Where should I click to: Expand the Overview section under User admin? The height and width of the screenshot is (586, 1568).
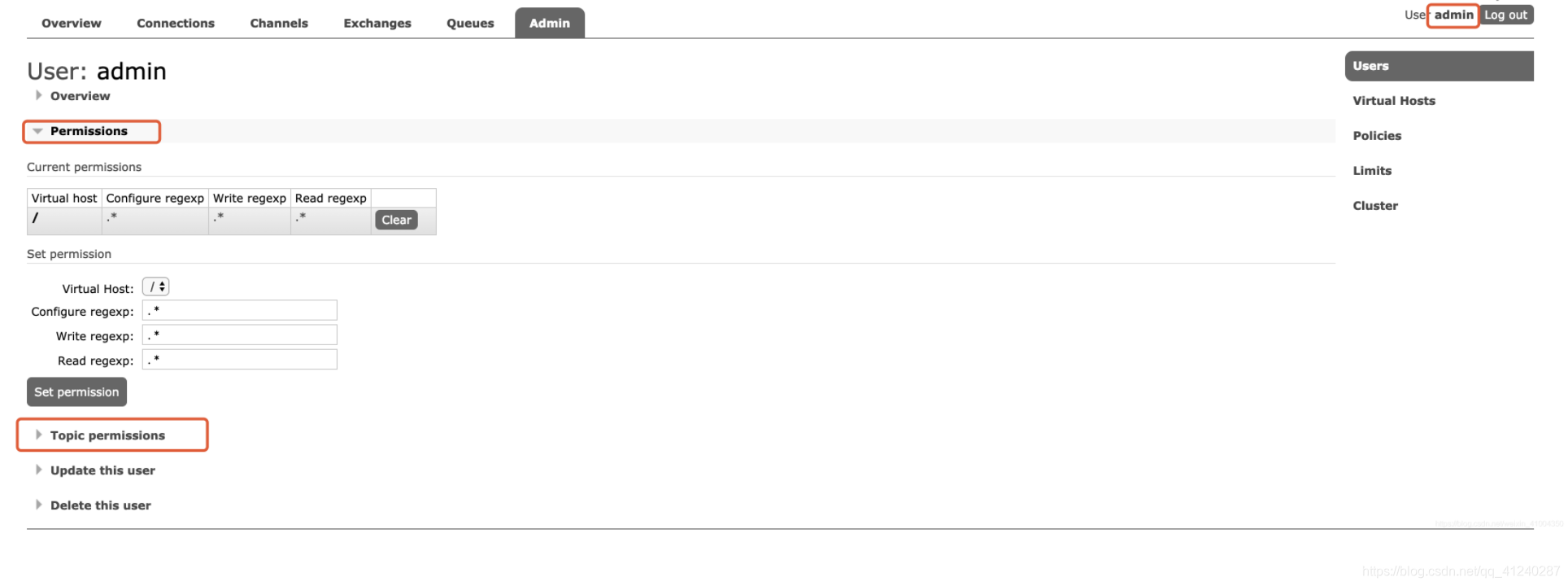[79, 95]
